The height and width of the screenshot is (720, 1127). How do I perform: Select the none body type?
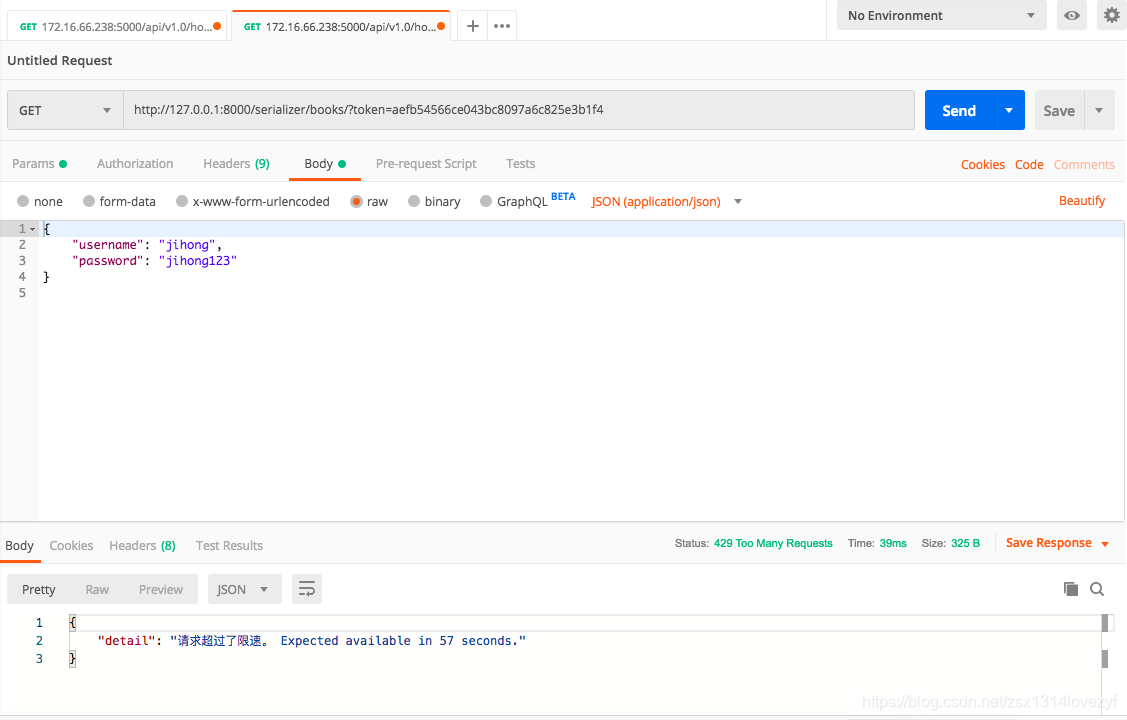pos(23,201)
